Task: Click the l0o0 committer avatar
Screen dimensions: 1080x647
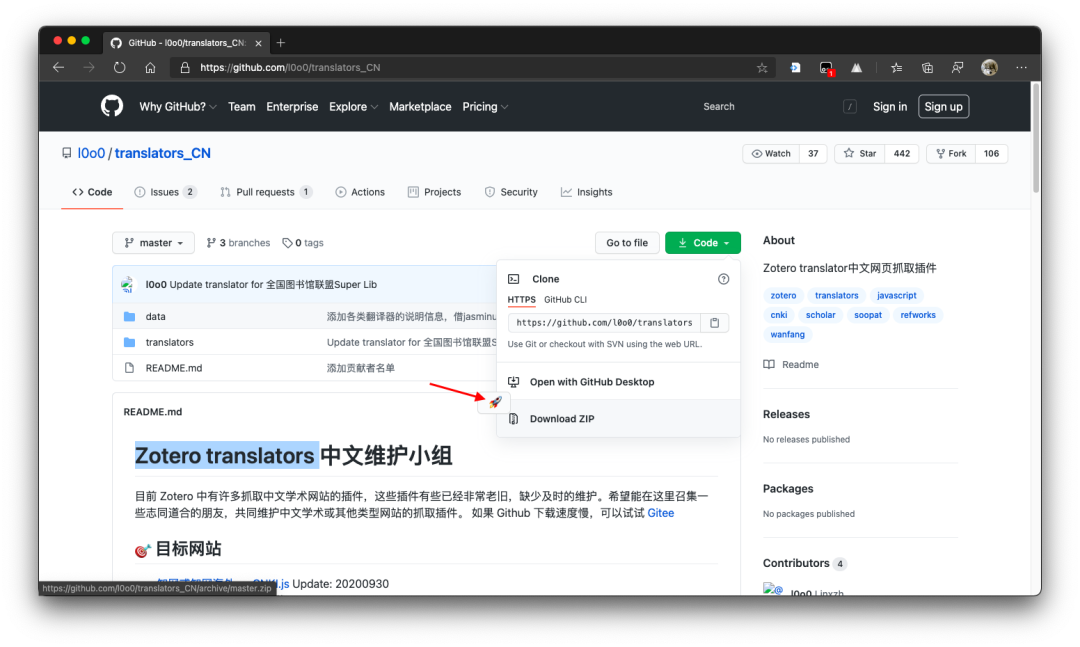Action: (x=127, y=285)
